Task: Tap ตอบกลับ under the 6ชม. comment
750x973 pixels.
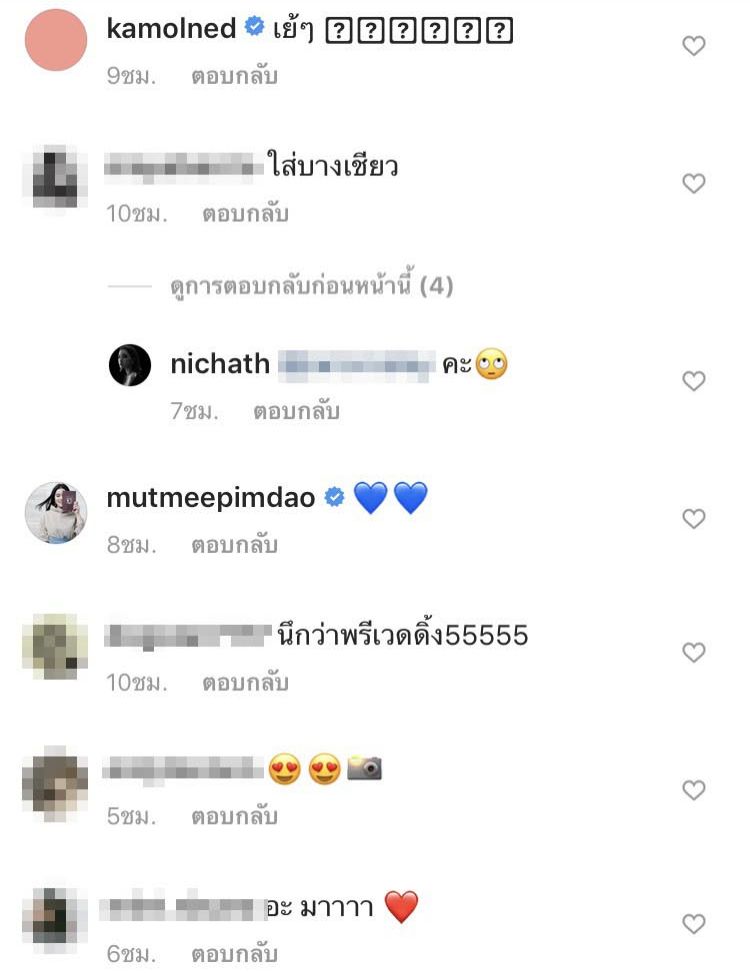Action: (x=234, y=953)
